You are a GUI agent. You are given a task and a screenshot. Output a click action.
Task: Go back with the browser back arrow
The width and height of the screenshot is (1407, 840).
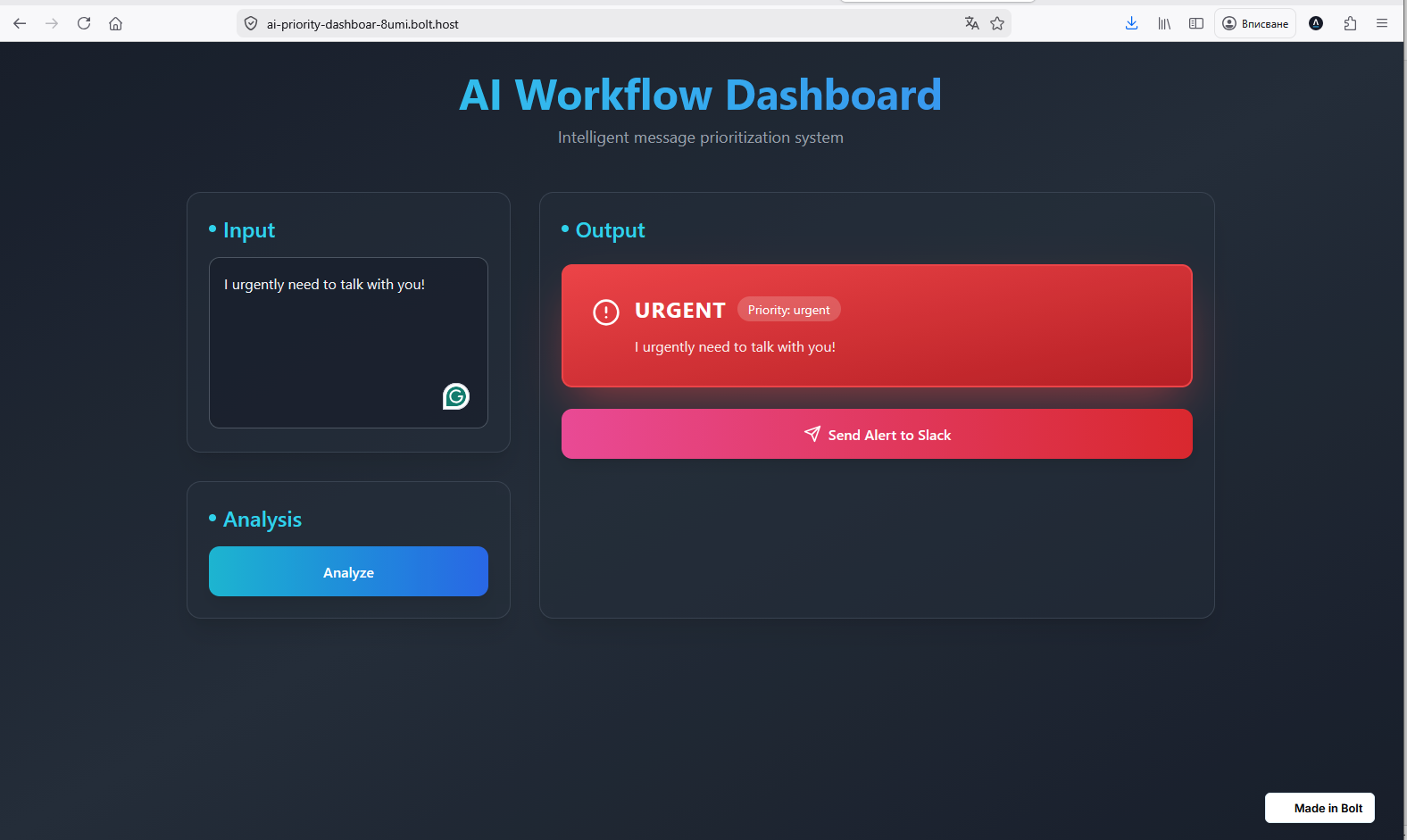[x=20, y=23]
